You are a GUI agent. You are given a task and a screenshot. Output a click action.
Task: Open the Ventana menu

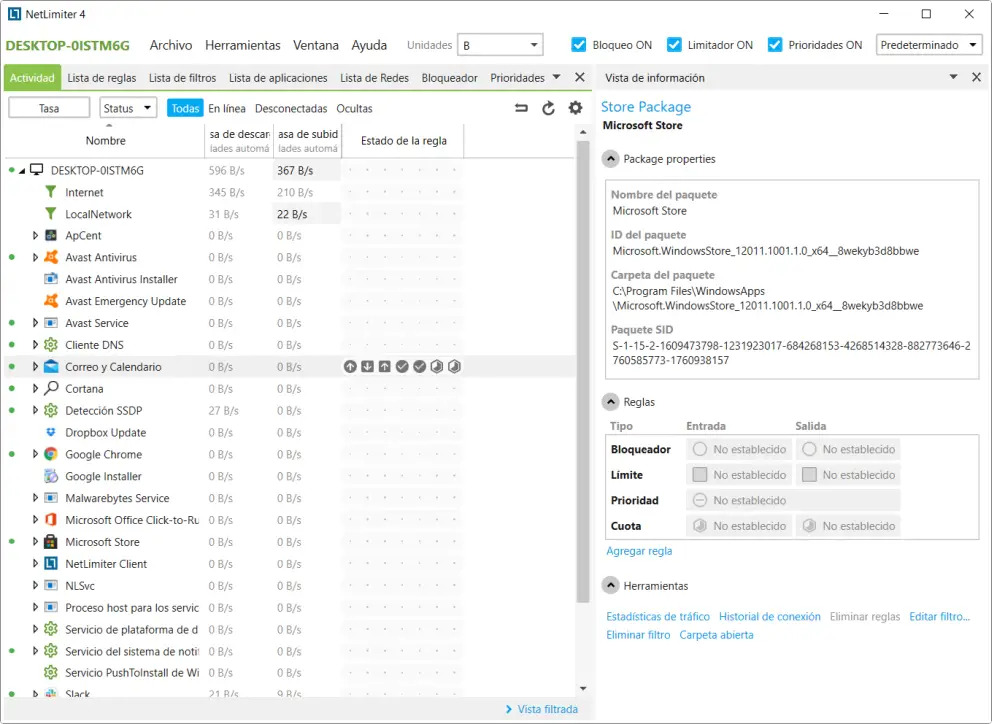click(x=315, y=45)
